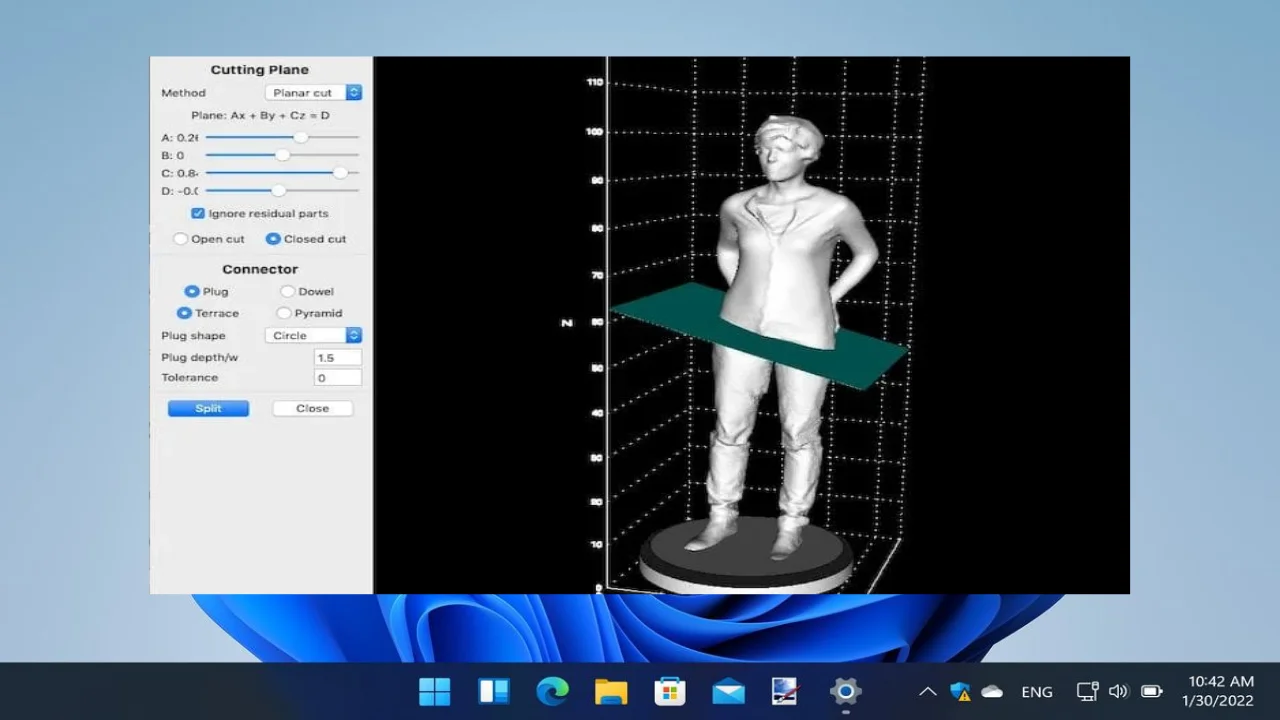
Task: Toggle the Ignore residual parts checkbox
Action: pyautogui.click(x=198, y=213)
